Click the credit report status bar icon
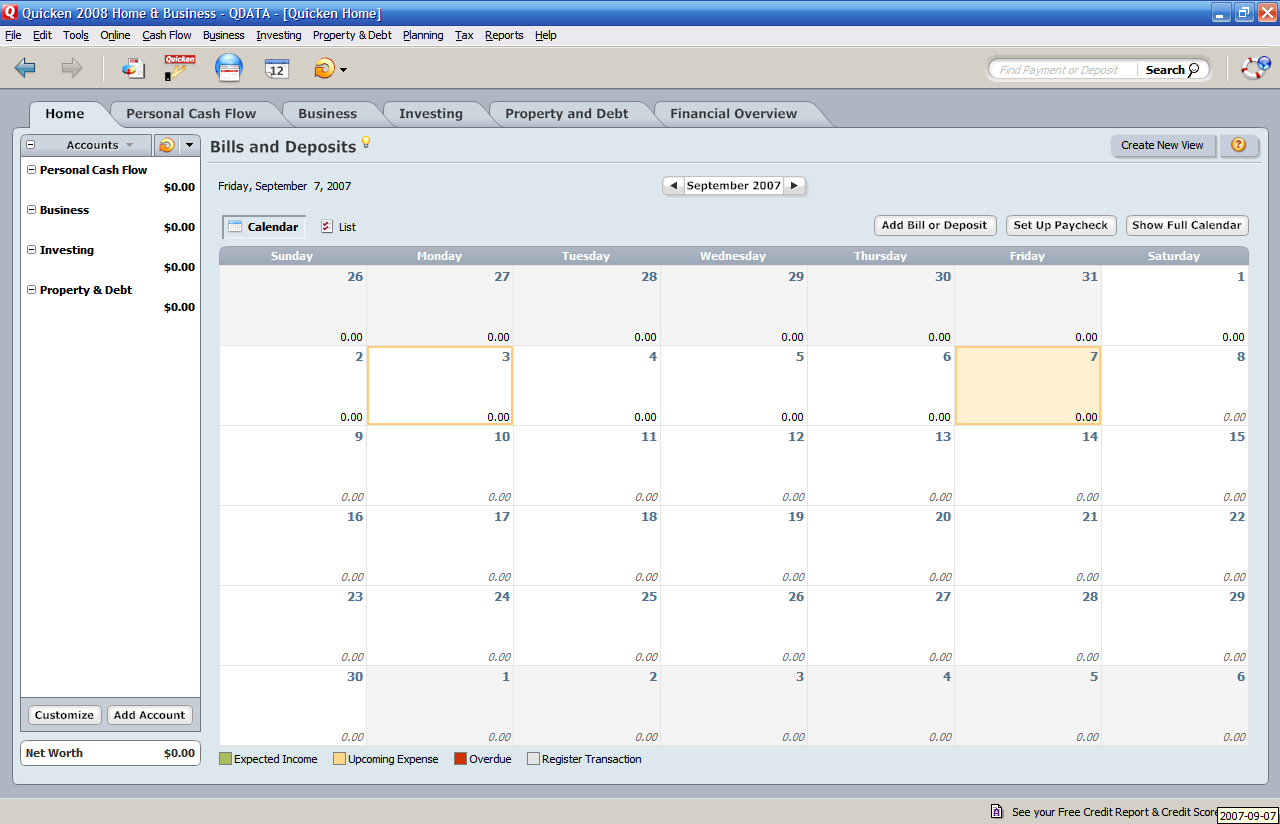Screen dimensions: 1280x824 click(x=997, y=812)
